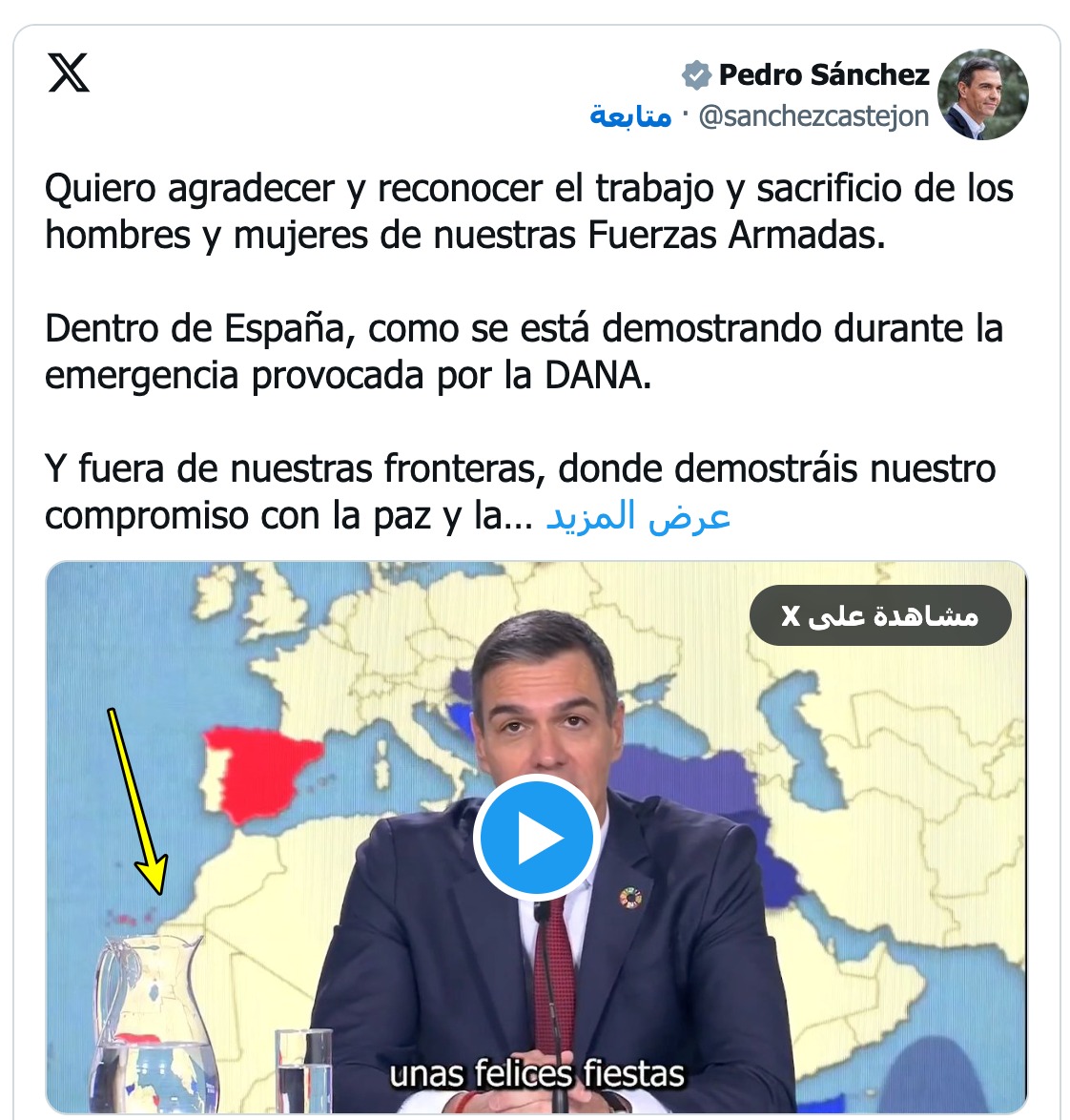Click the paragraph starting 'Y fuera de nuestras'
This screenshot has height=1120, width=1070.
[x=520, y=491]
